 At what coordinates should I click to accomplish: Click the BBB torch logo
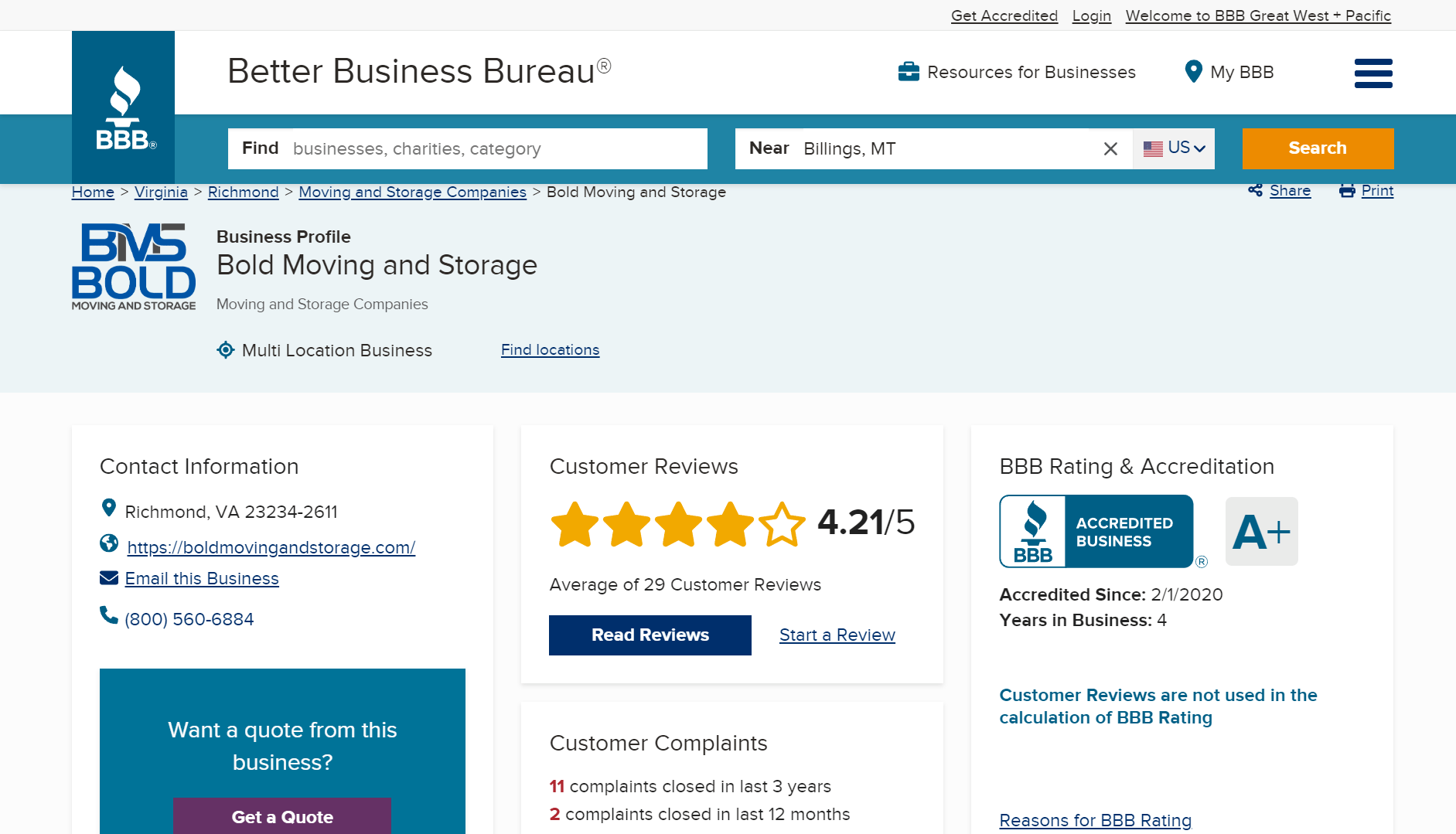(124, 107)
